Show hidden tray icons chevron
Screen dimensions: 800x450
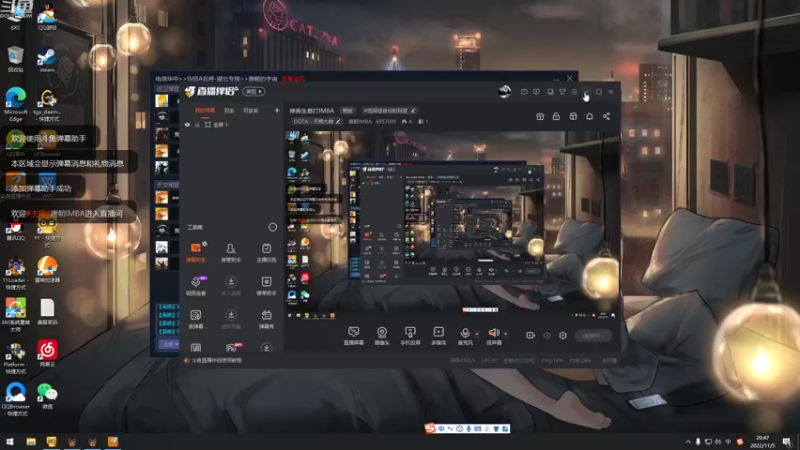(688, 441)
